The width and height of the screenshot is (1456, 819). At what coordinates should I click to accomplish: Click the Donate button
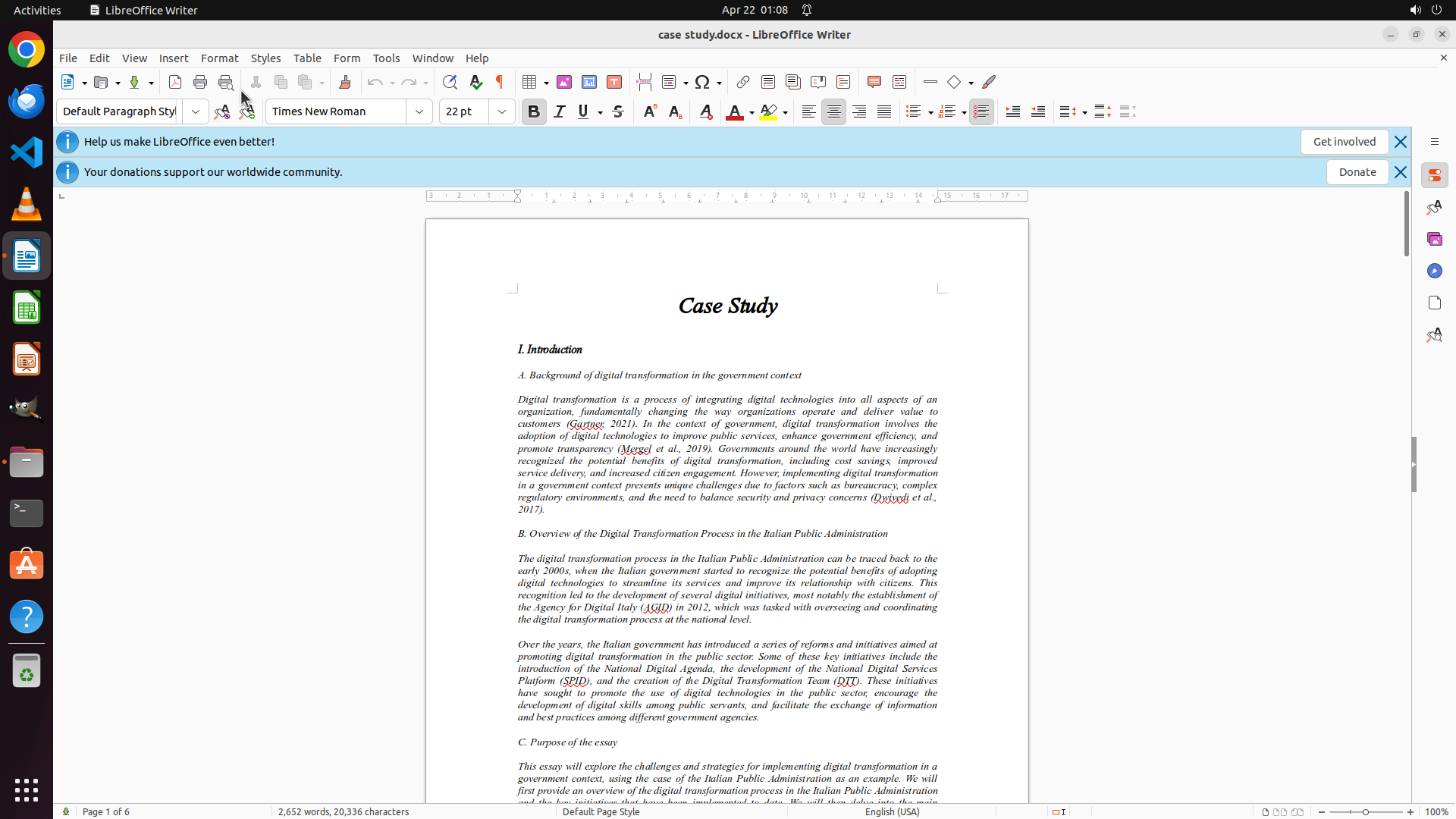point(1357,172)
